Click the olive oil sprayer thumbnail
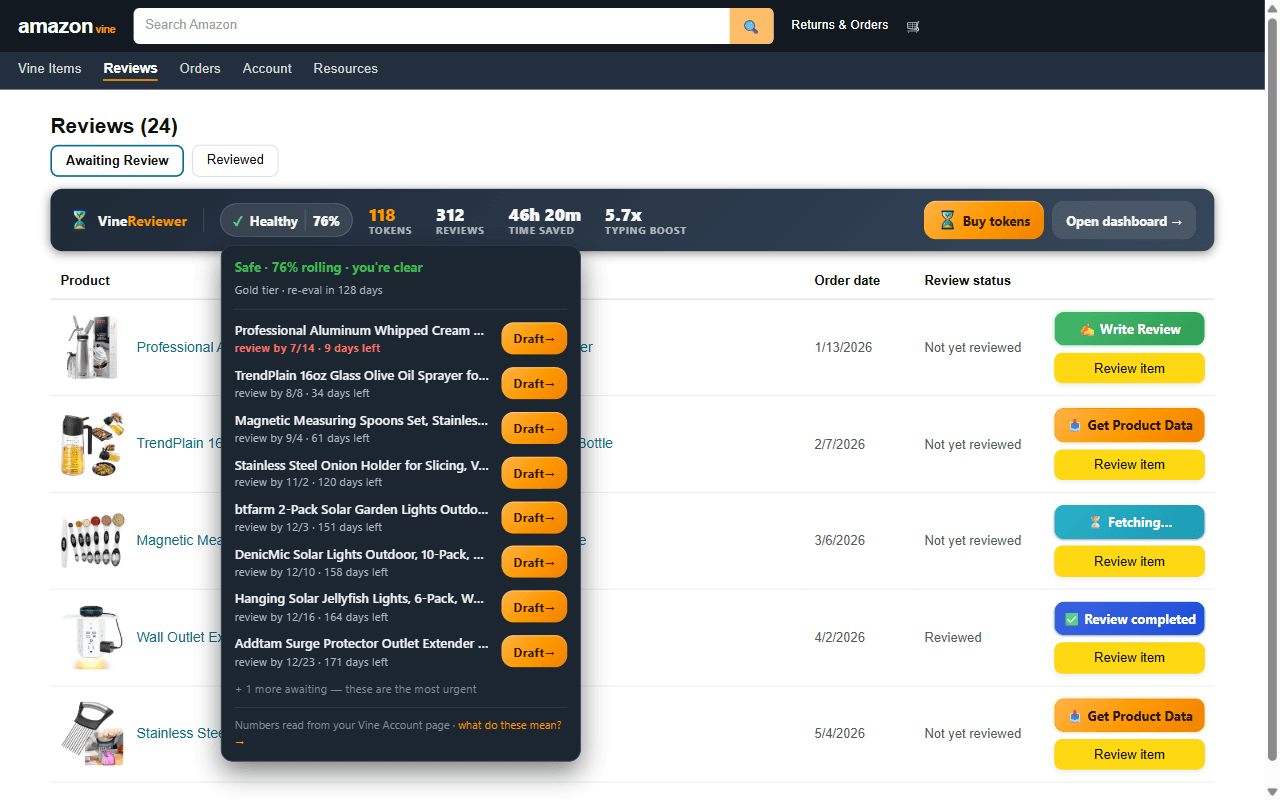Viewport: 1280px width, 800px height. [x=92, y=444]
